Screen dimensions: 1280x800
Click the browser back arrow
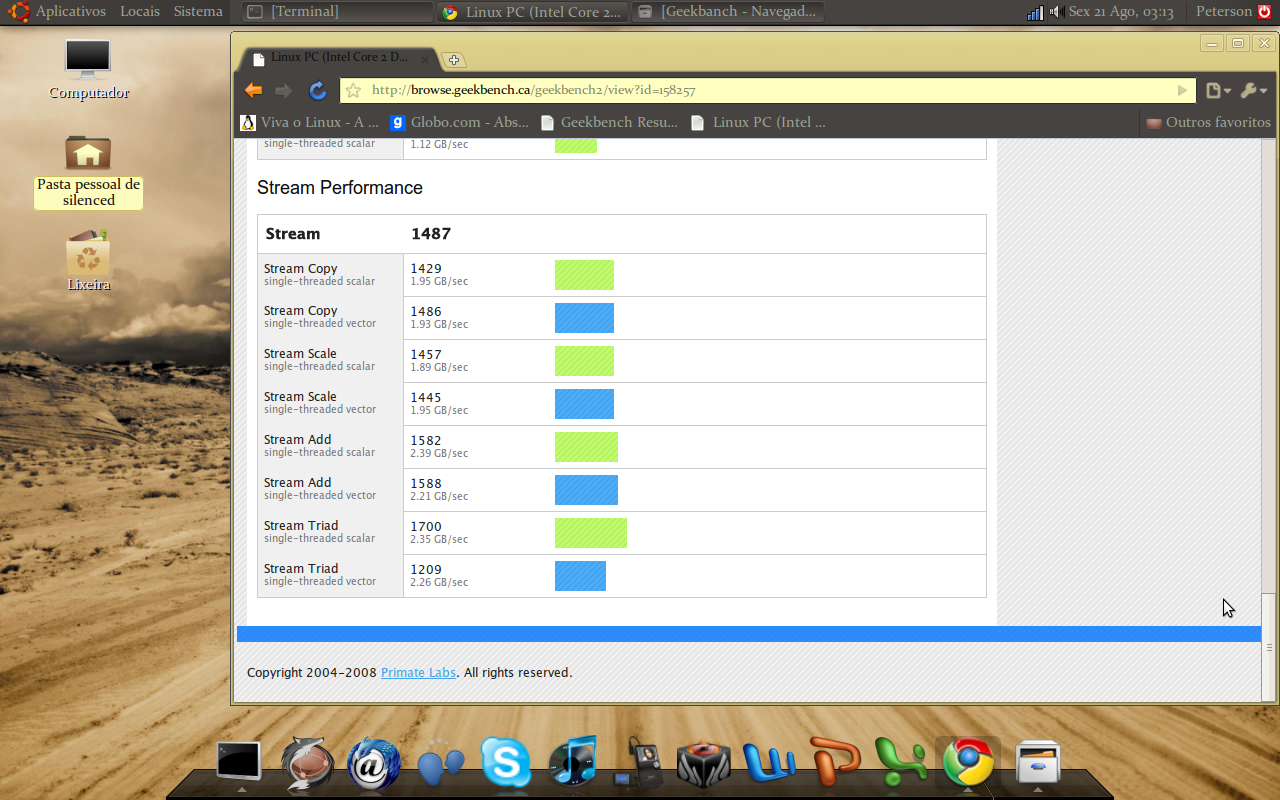click(x=254, y=90)
